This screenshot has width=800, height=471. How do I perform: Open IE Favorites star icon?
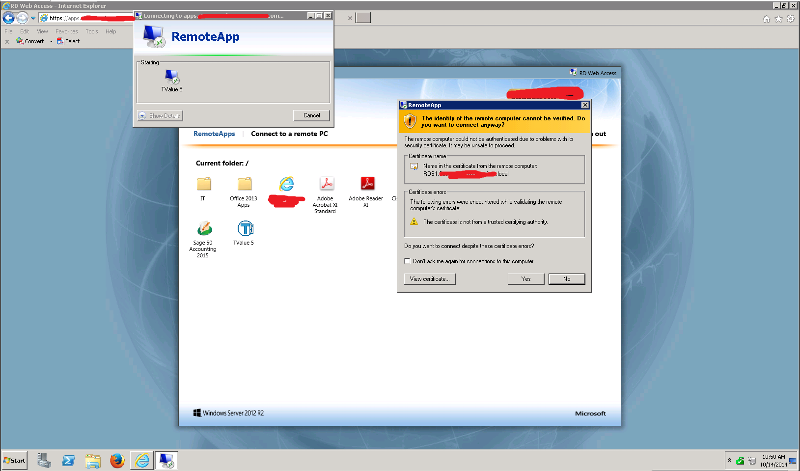point(779,19)
